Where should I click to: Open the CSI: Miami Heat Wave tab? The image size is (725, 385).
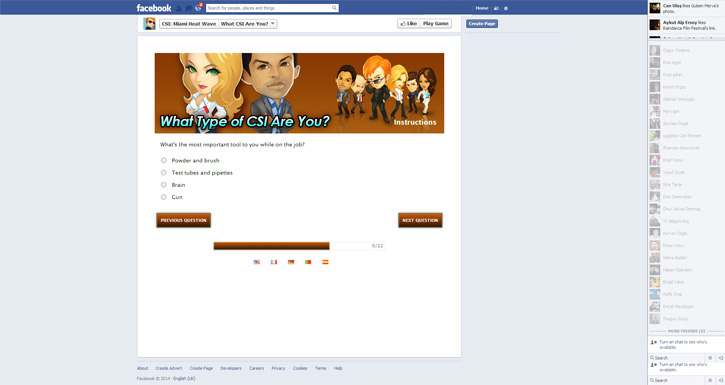pyautogui.click(x=189, y=24)
